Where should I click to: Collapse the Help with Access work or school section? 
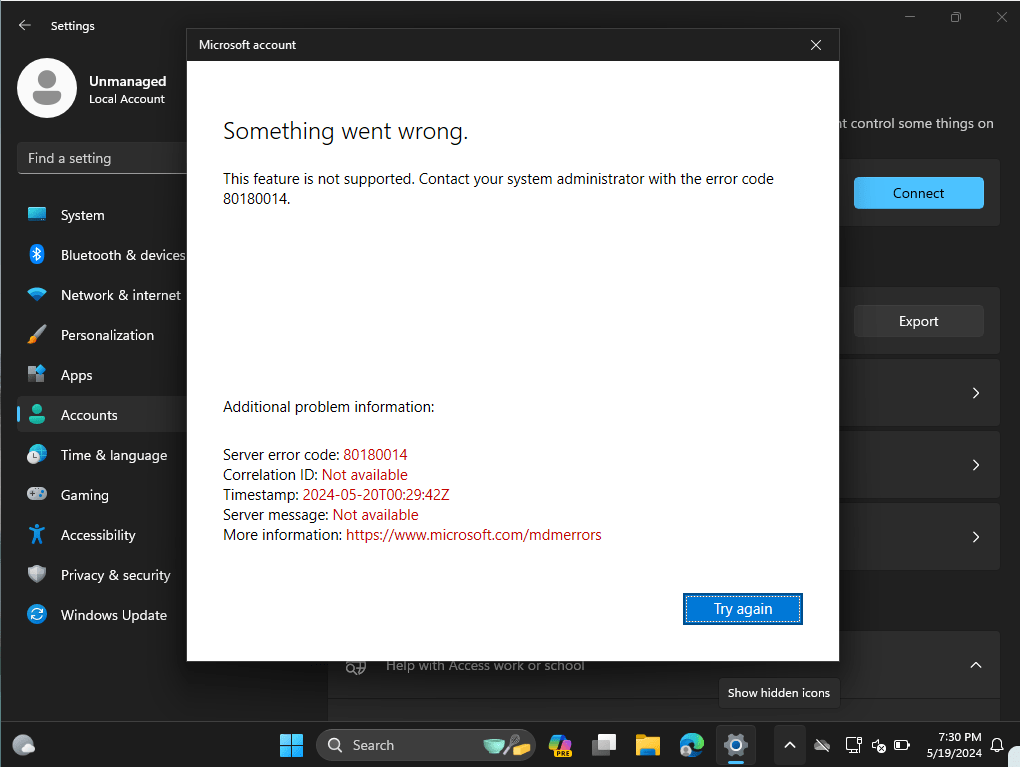(976, 665)
